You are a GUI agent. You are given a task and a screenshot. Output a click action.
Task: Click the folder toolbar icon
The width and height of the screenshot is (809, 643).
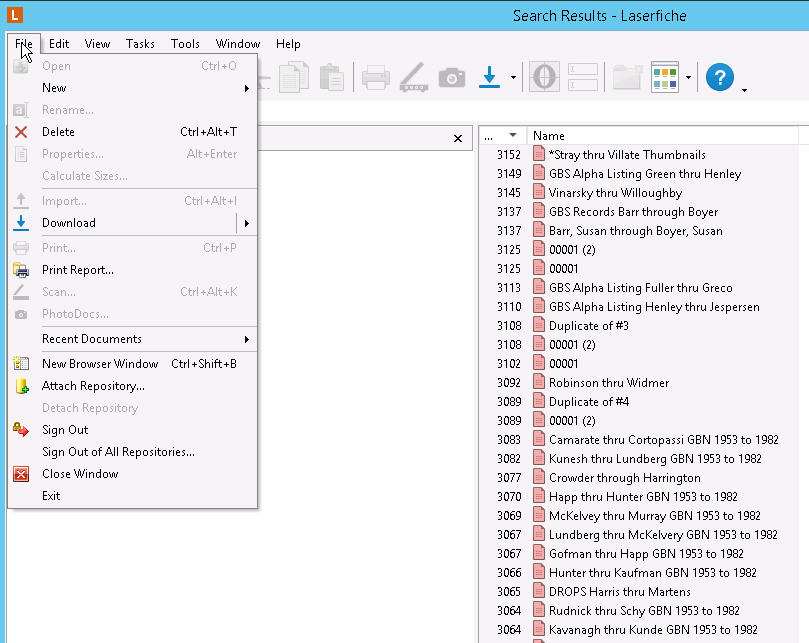[x=627, y=77]
